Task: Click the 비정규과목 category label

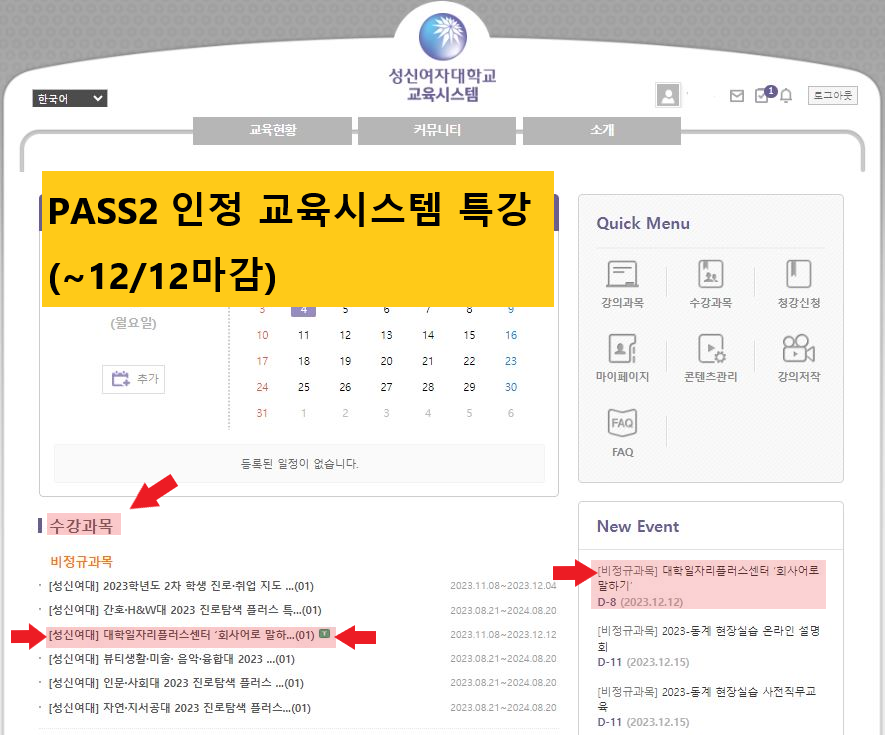Action: (81, 562)
